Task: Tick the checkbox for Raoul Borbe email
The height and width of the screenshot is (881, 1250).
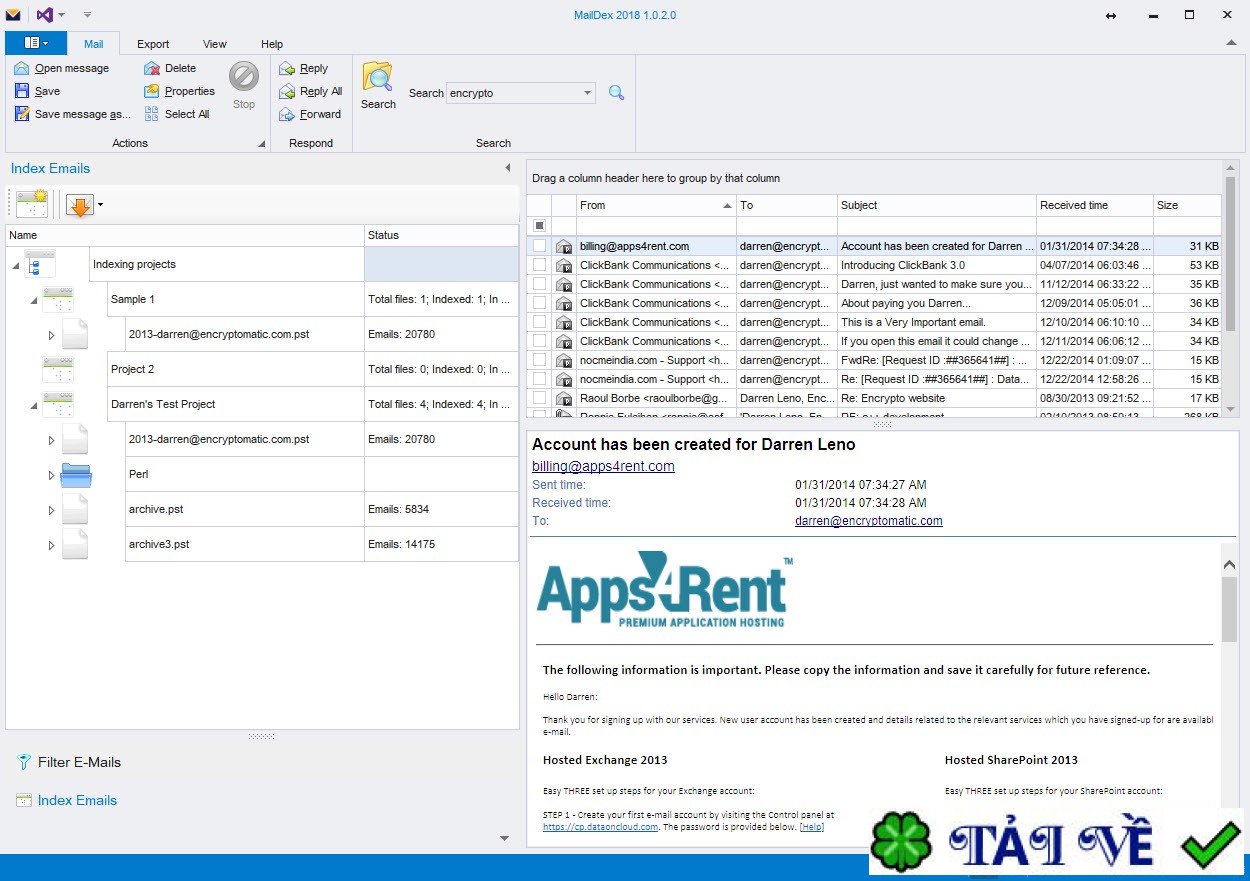Action: (540, 398)
